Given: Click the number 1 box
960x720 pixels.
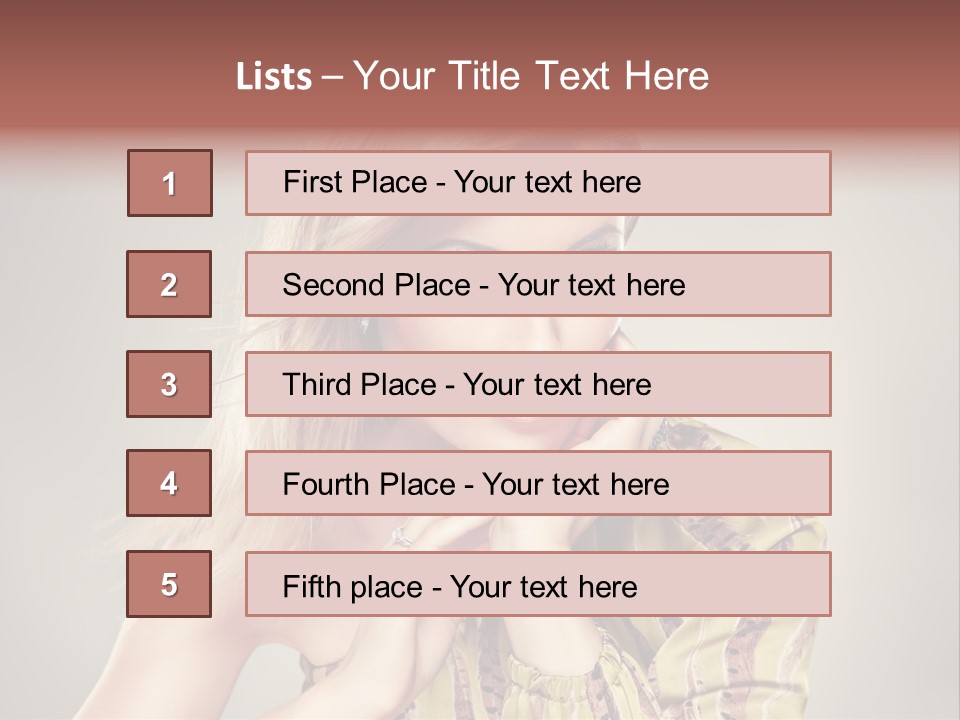Looking at the screenshot, I should (170, 183).
